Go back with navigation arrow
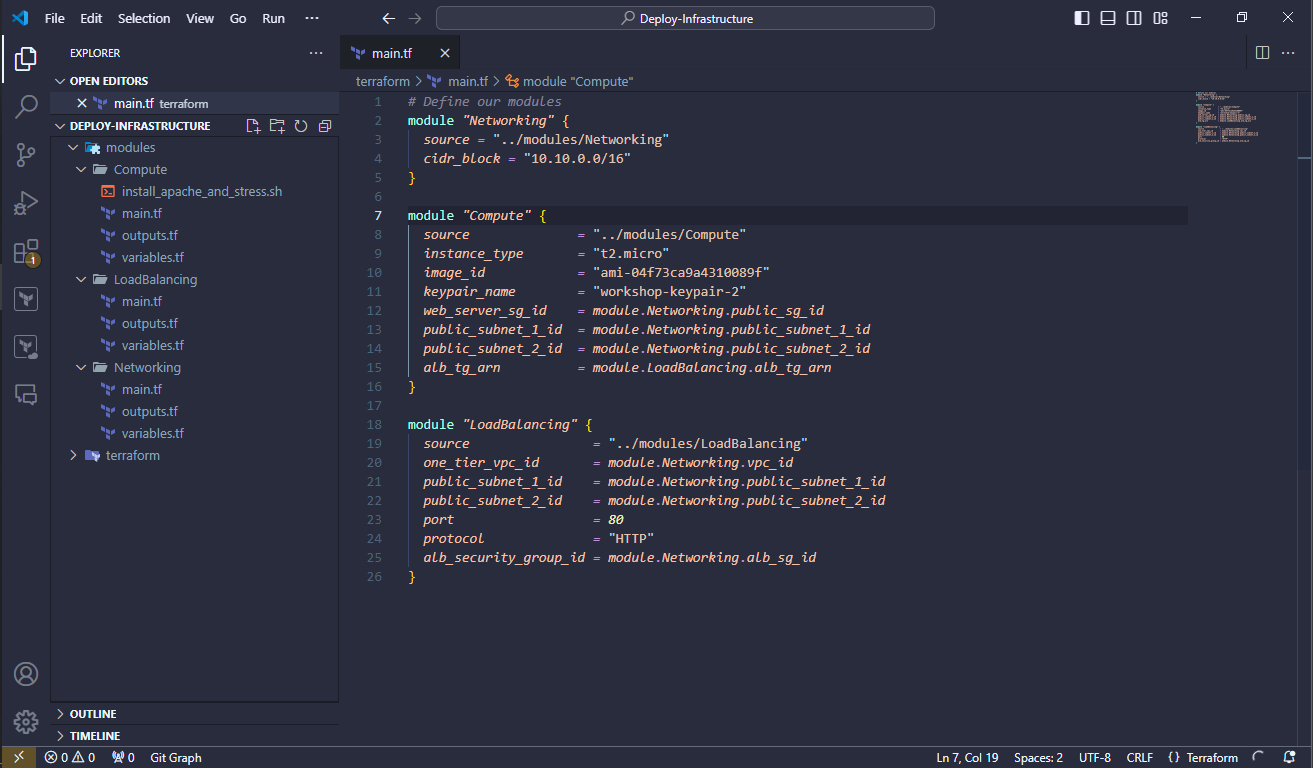 [x=389, y=18]
